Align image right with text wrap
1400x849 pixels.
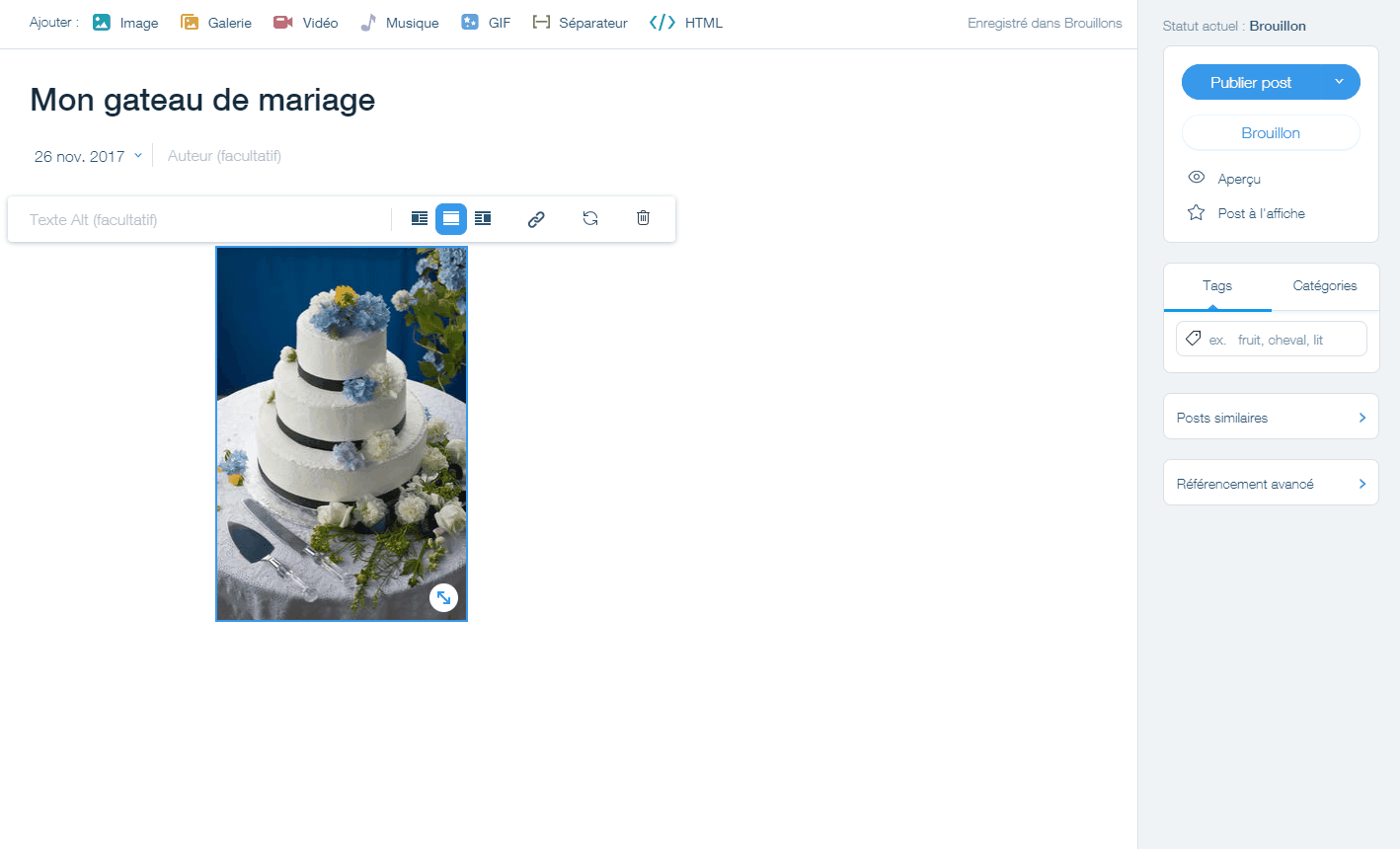[x=483, y=218]
